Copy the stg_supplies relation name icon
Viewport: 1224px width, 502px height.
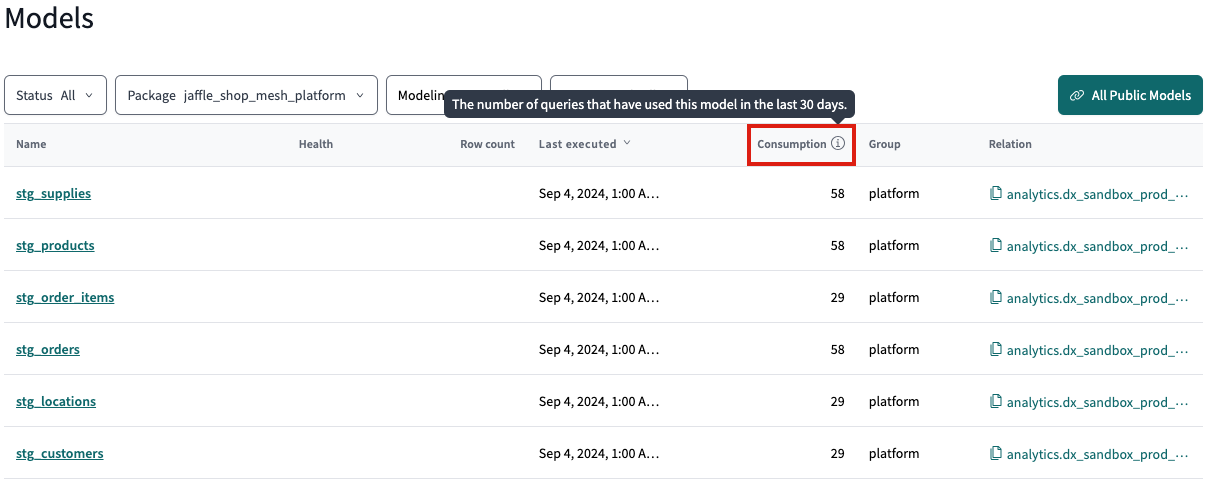pos(995,193)
